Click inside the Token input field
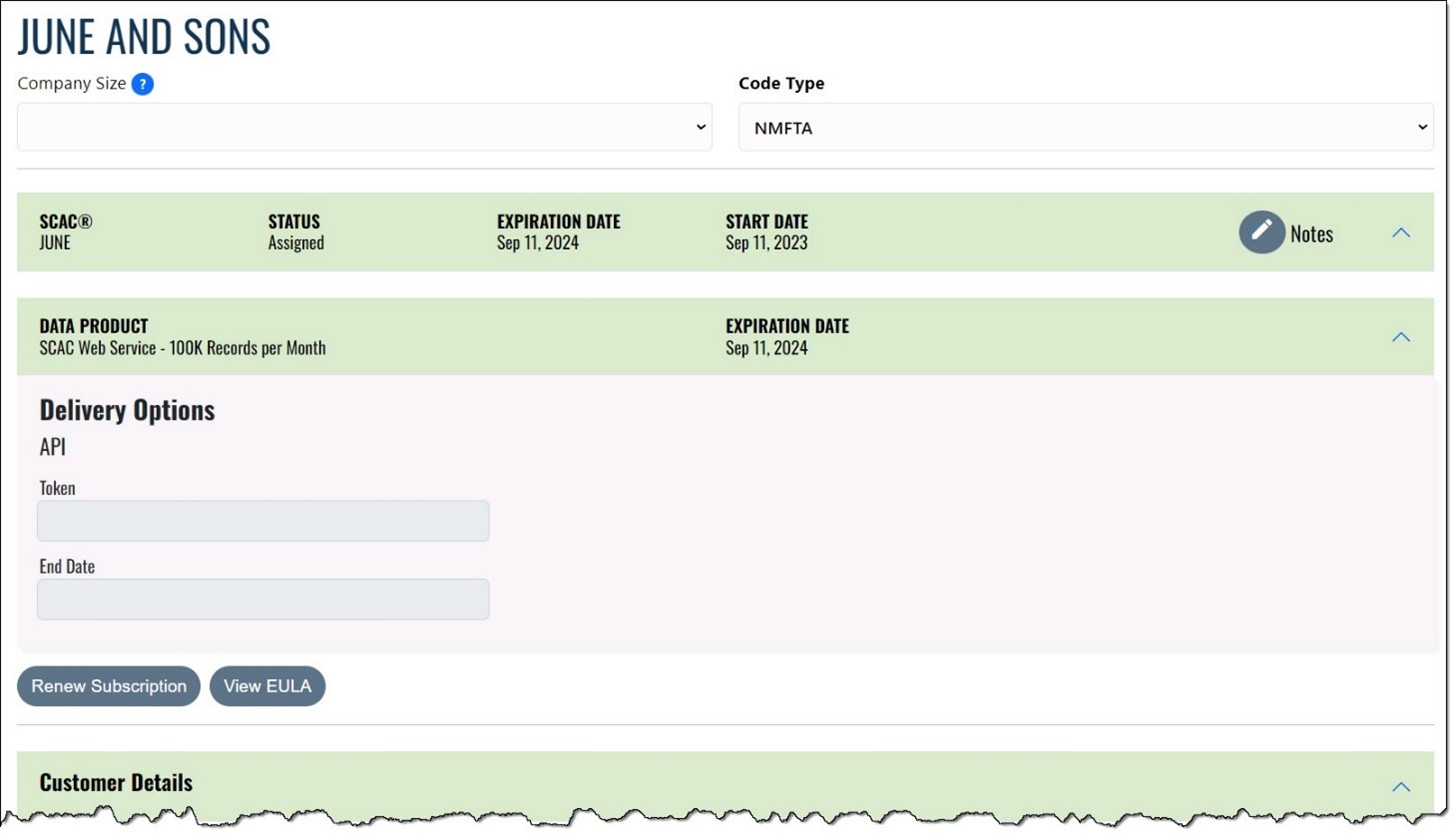The width and height of the screenshot is (1455, 836). tap(262, 520)
